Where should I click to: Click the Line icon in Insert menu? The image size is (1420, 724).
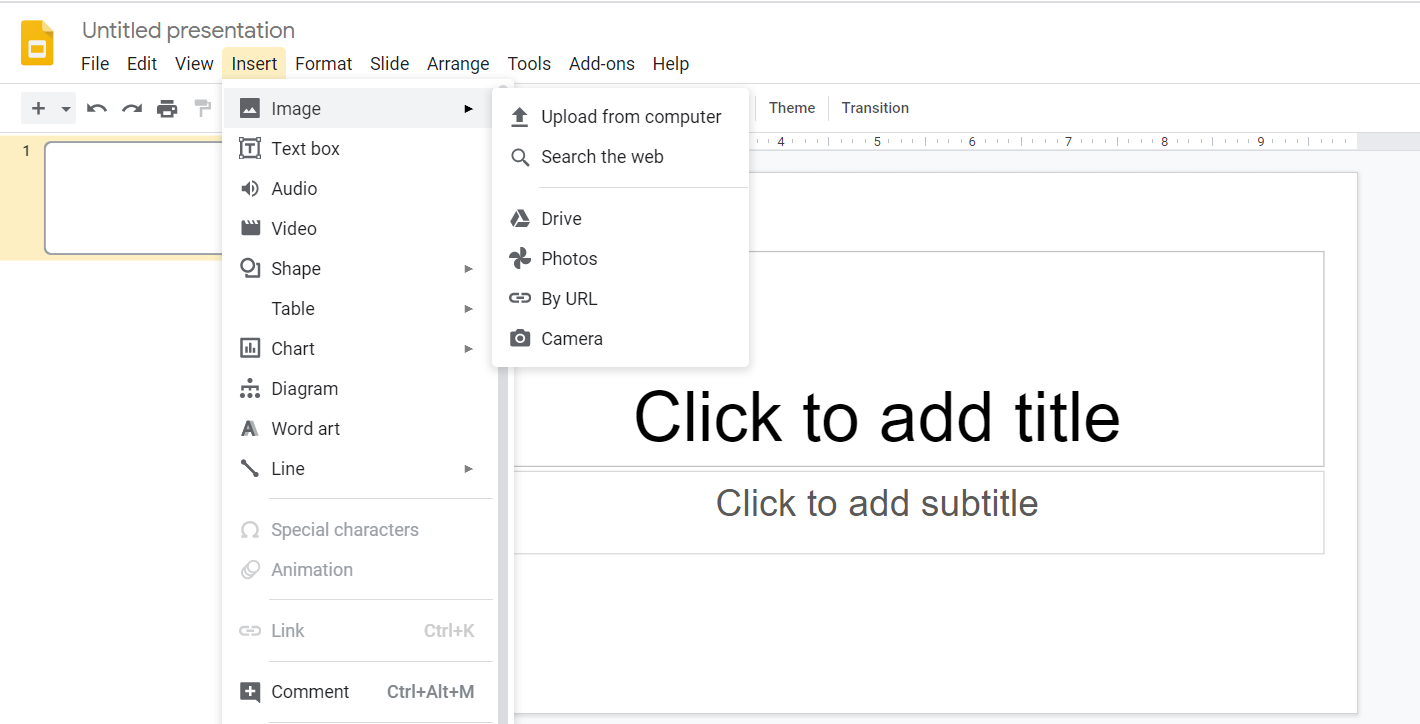click(250, 468)
